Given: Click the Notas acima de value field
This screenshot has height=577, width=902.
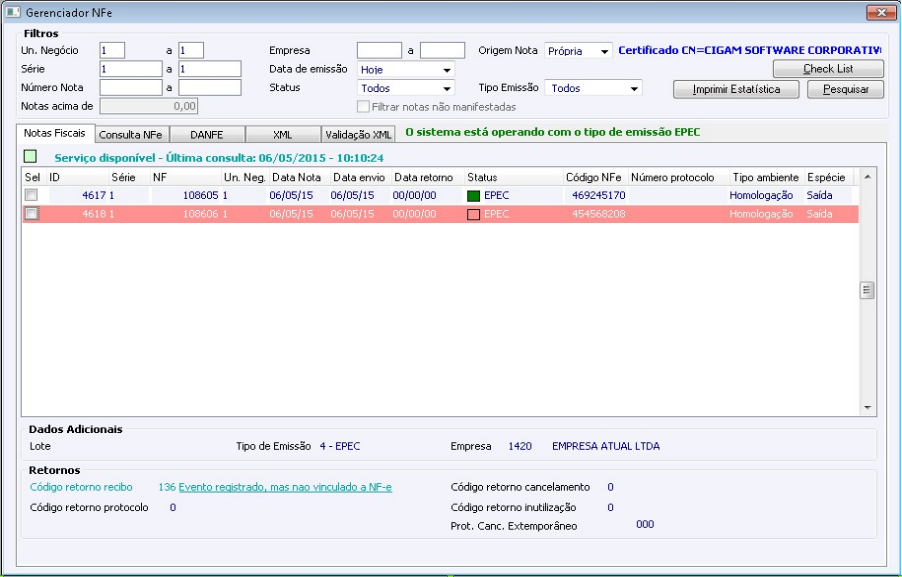Looking at the screenshot, I should pyautogui.click(x=149, y=106).
